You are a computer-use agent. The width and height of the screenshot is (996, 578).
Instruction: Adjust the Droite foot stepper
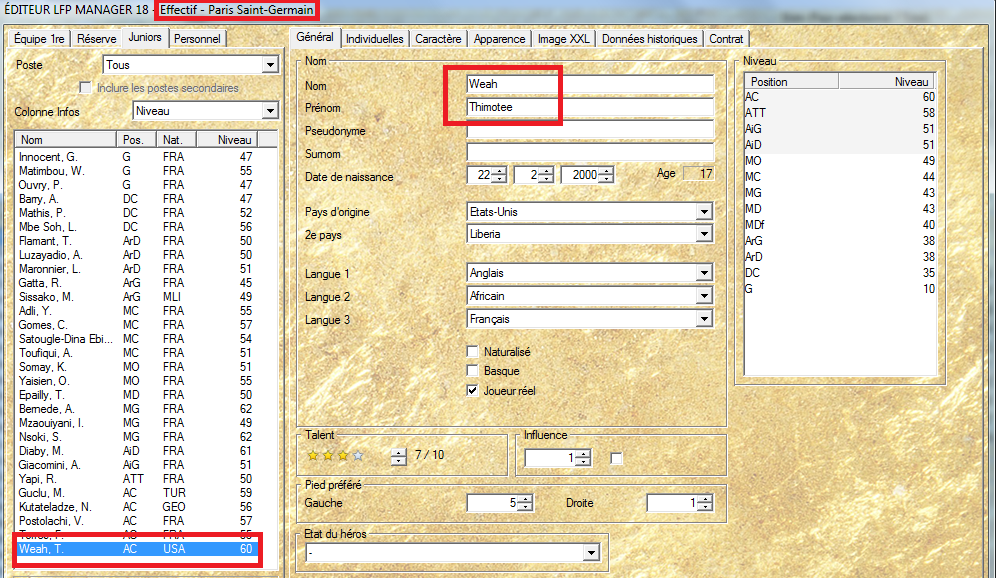tap(704, 503)
